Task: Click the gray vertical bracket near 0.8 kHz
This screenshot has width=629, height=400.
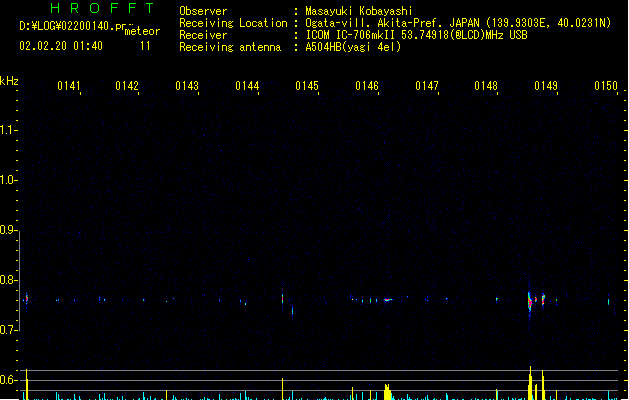Action: (19, 281)
